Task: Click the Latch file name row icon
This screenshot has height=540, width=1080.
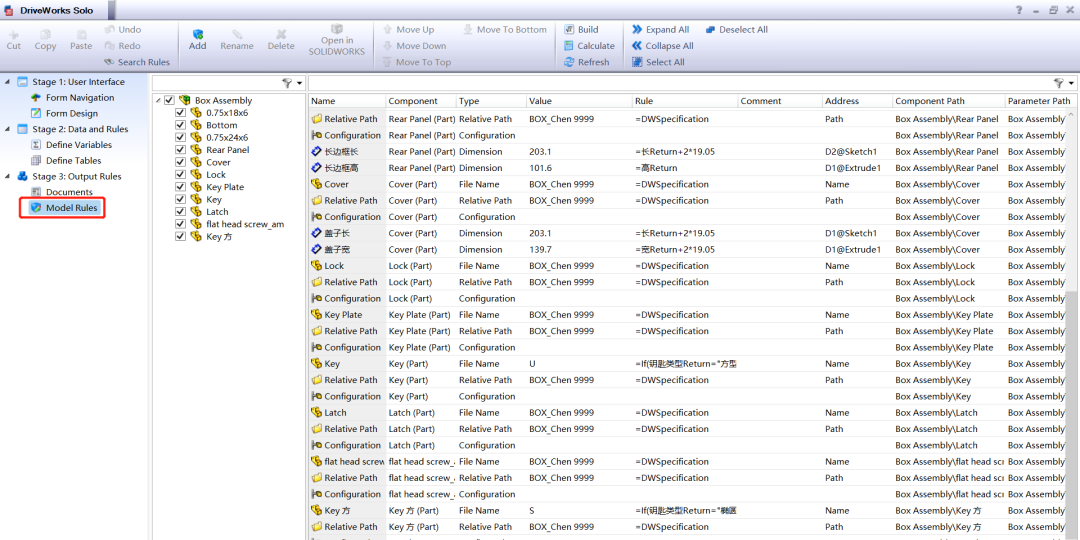Action: tap(317, 413)
